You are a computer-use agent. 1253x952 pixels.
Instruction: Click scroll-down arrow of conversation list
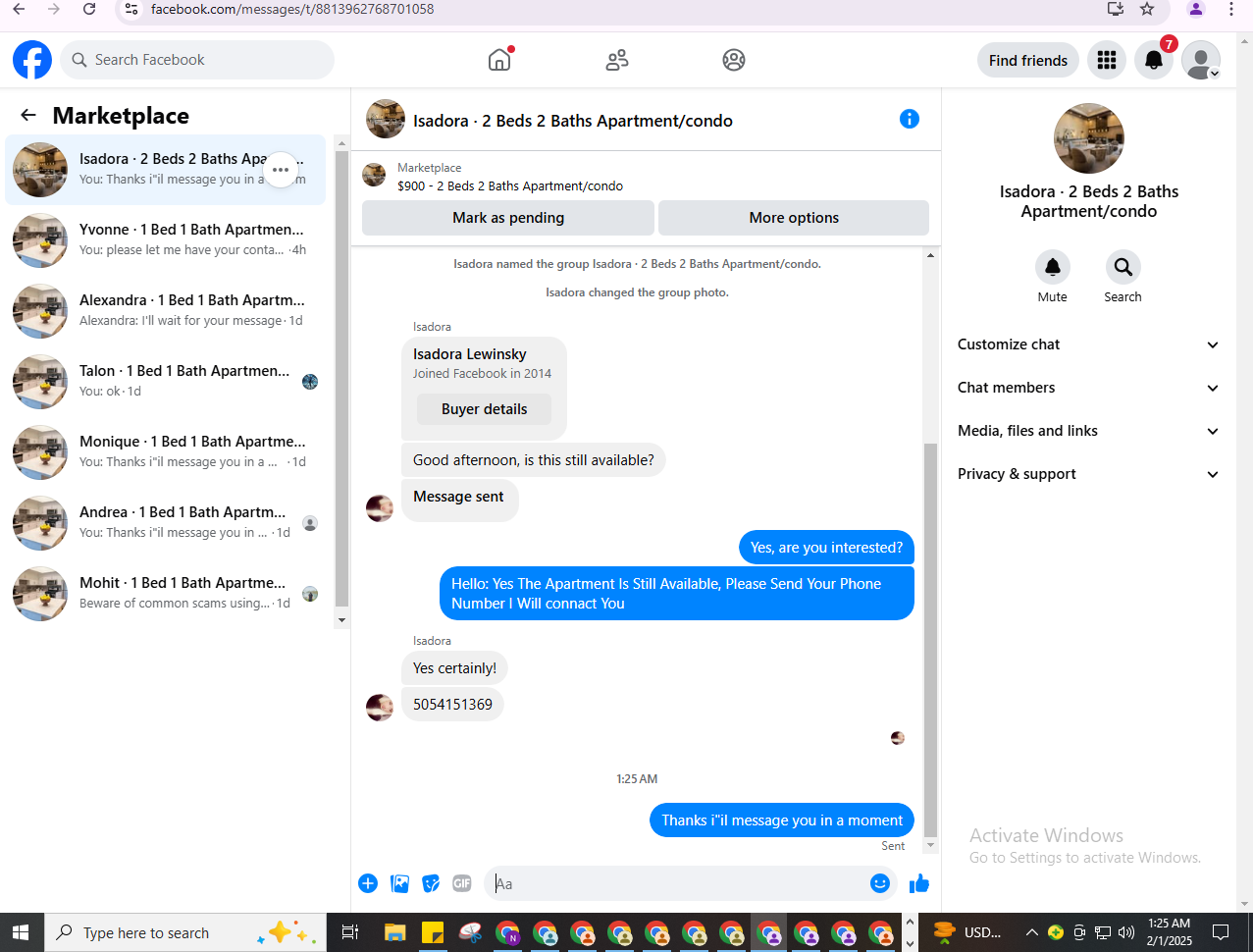click(341, 620)
